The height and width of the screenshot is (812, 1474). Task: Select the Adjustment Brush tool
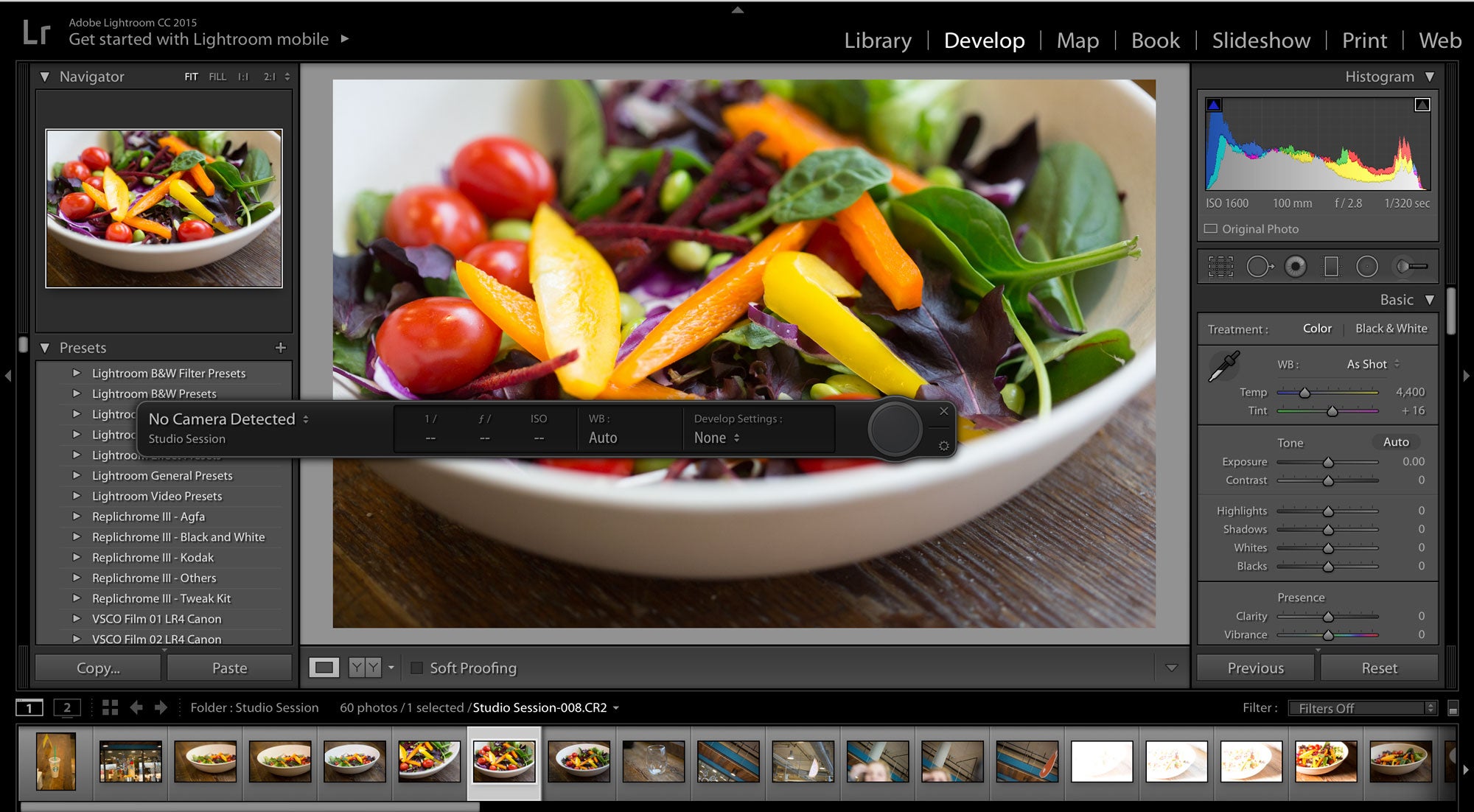[x=1411, y=266]
